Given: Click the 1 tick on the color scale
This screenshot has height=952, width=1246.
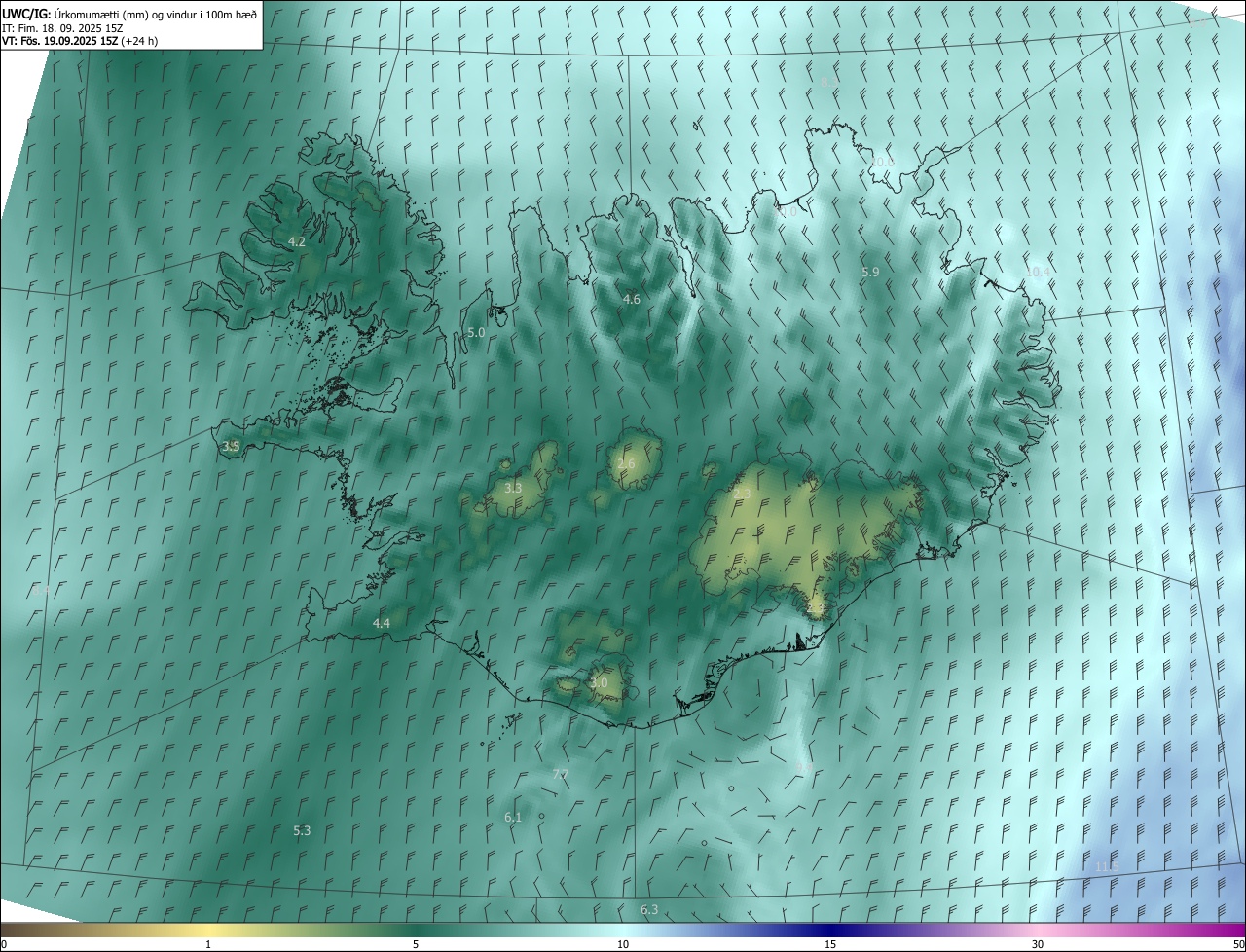Looking at the screenshot, I should tap(208, 944).
